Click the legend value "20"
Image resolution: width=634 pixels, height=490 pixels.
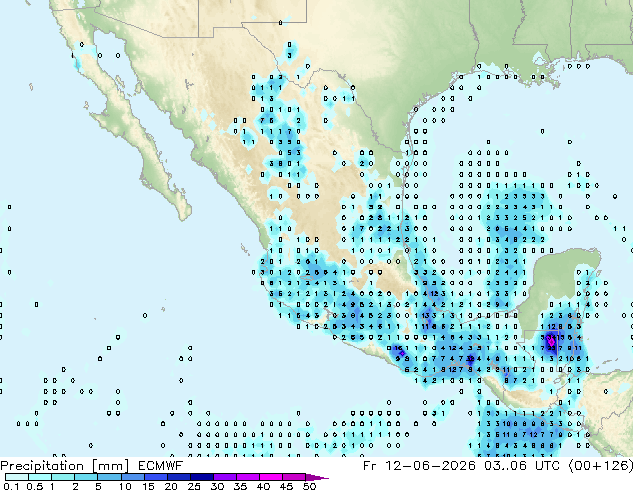[171, 486]
